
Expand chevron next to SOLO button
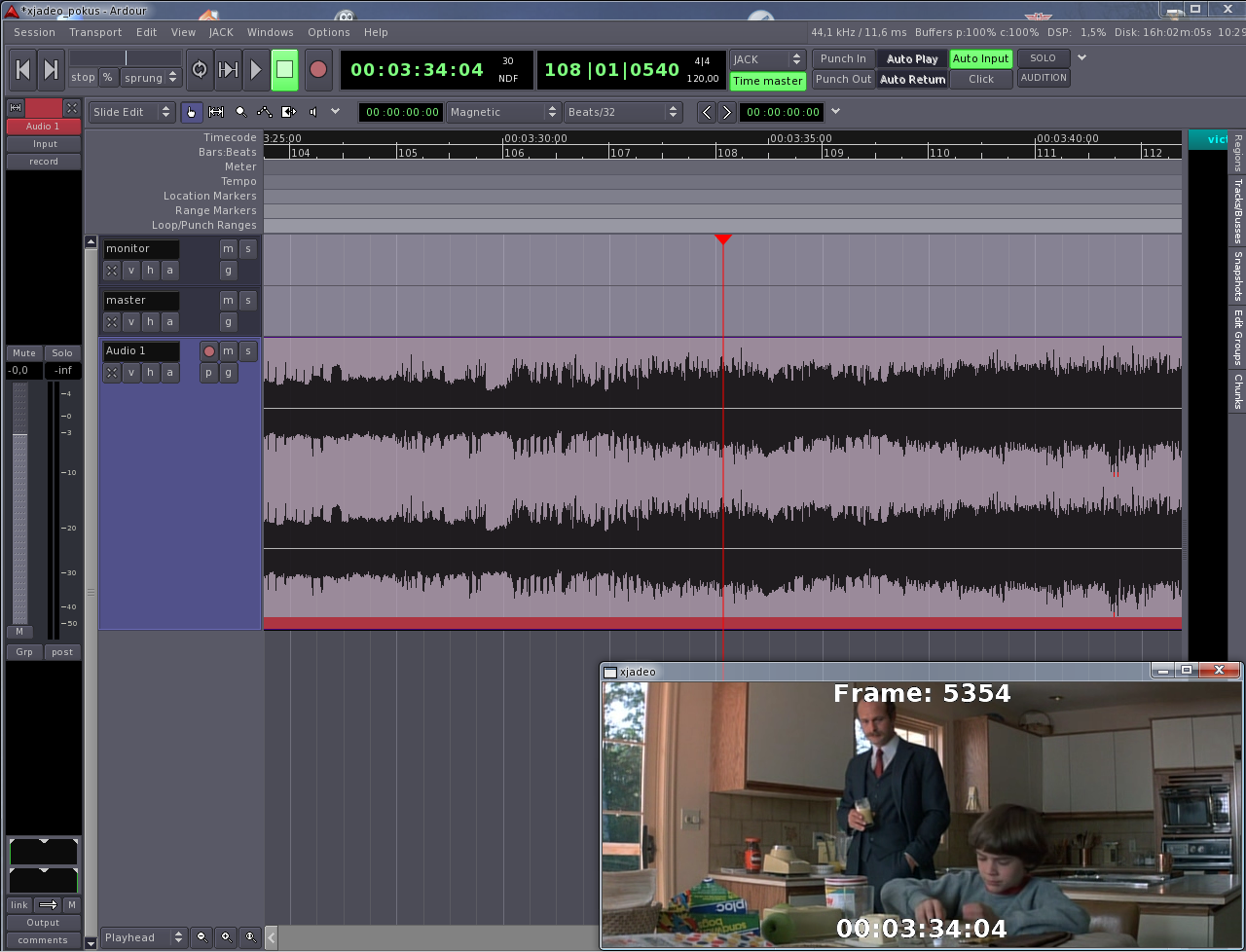[1081, 58]
